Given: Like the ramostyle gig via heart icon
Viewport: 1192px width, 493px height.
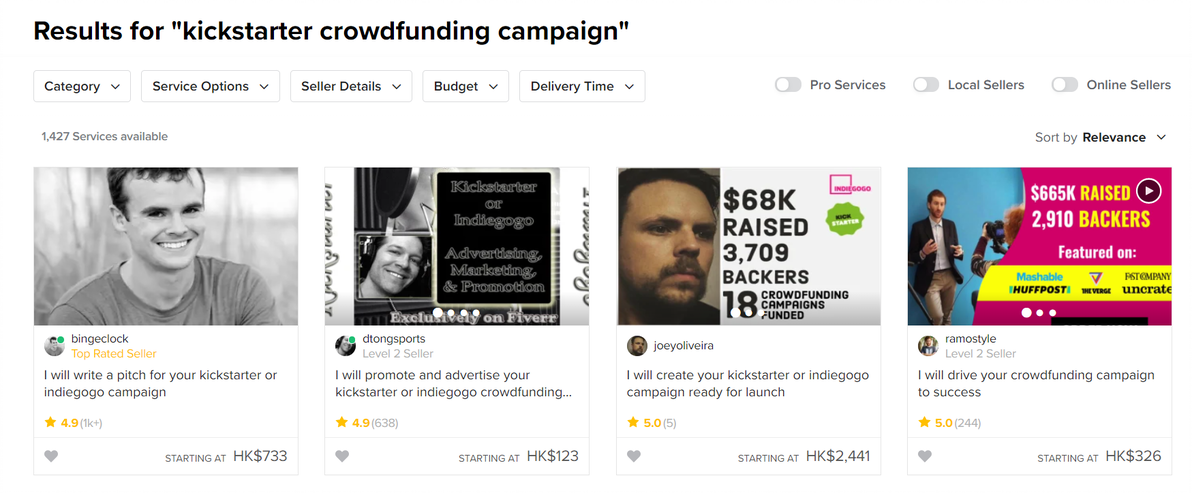Looking at the screenshot, I should click(924, 456).
